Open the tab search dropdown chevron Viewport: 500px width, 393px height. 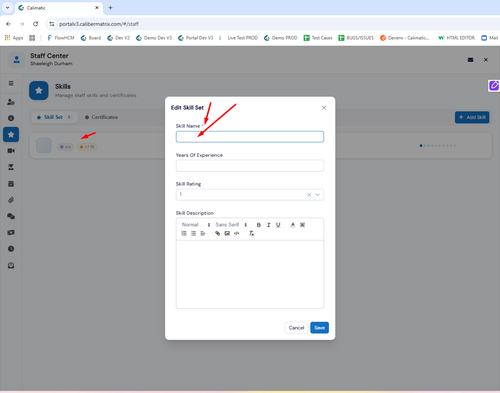click(x=7, y=8)
